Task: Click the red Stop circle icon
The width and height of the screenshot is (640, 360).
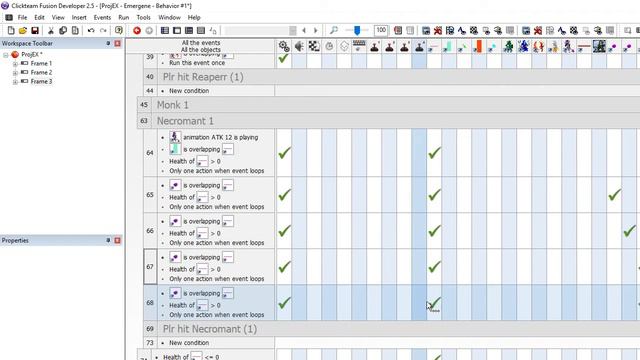Action: tap(137, 31)
